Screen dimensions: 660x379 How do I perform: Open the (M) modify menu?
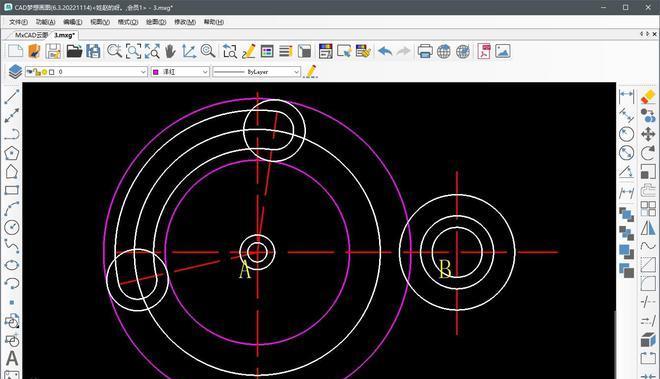[x=185, y=22]
